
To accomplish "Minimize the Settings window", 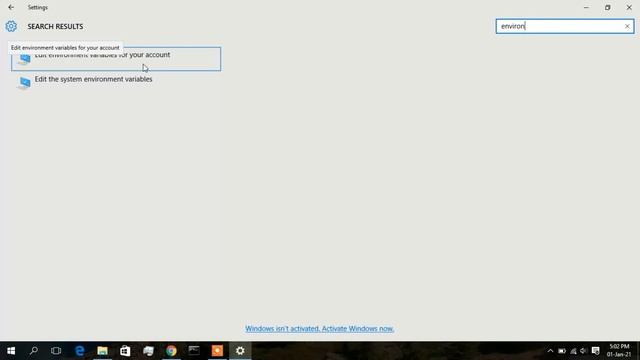I will 586,7.
